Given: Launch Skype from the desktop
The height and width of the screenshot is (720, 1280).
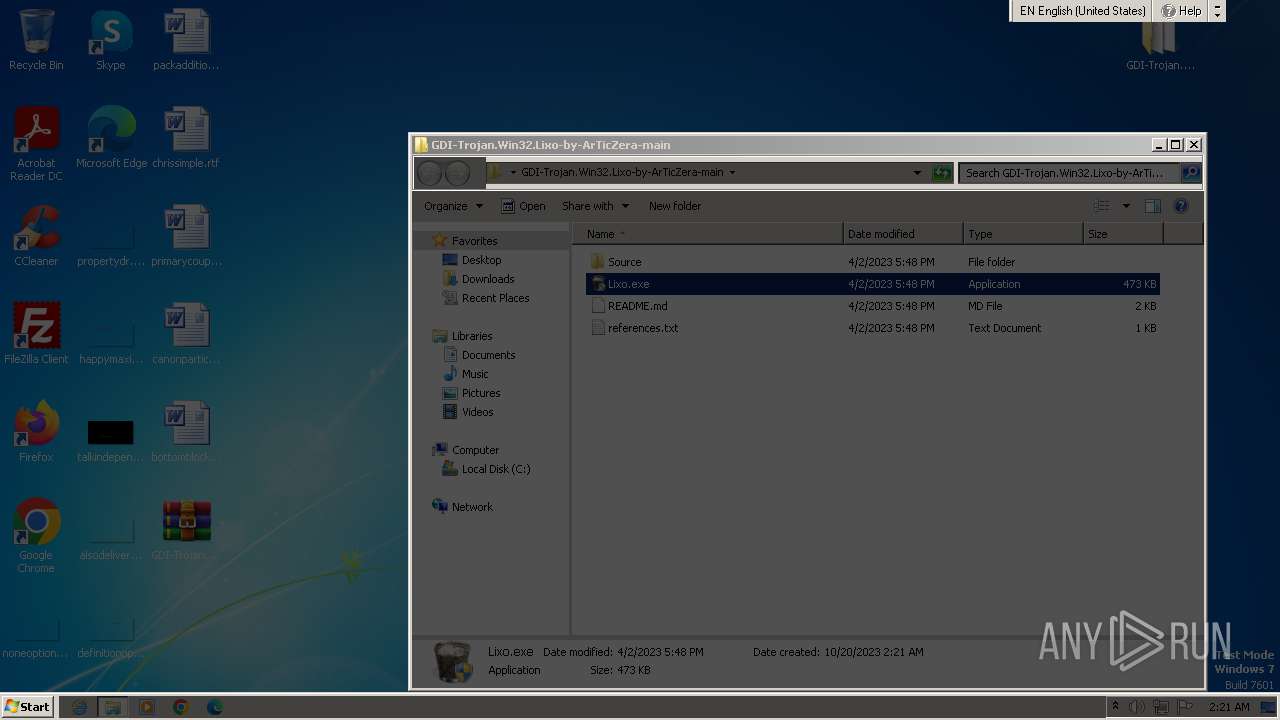Looking at the screenshot, I should tap(110, 41).
